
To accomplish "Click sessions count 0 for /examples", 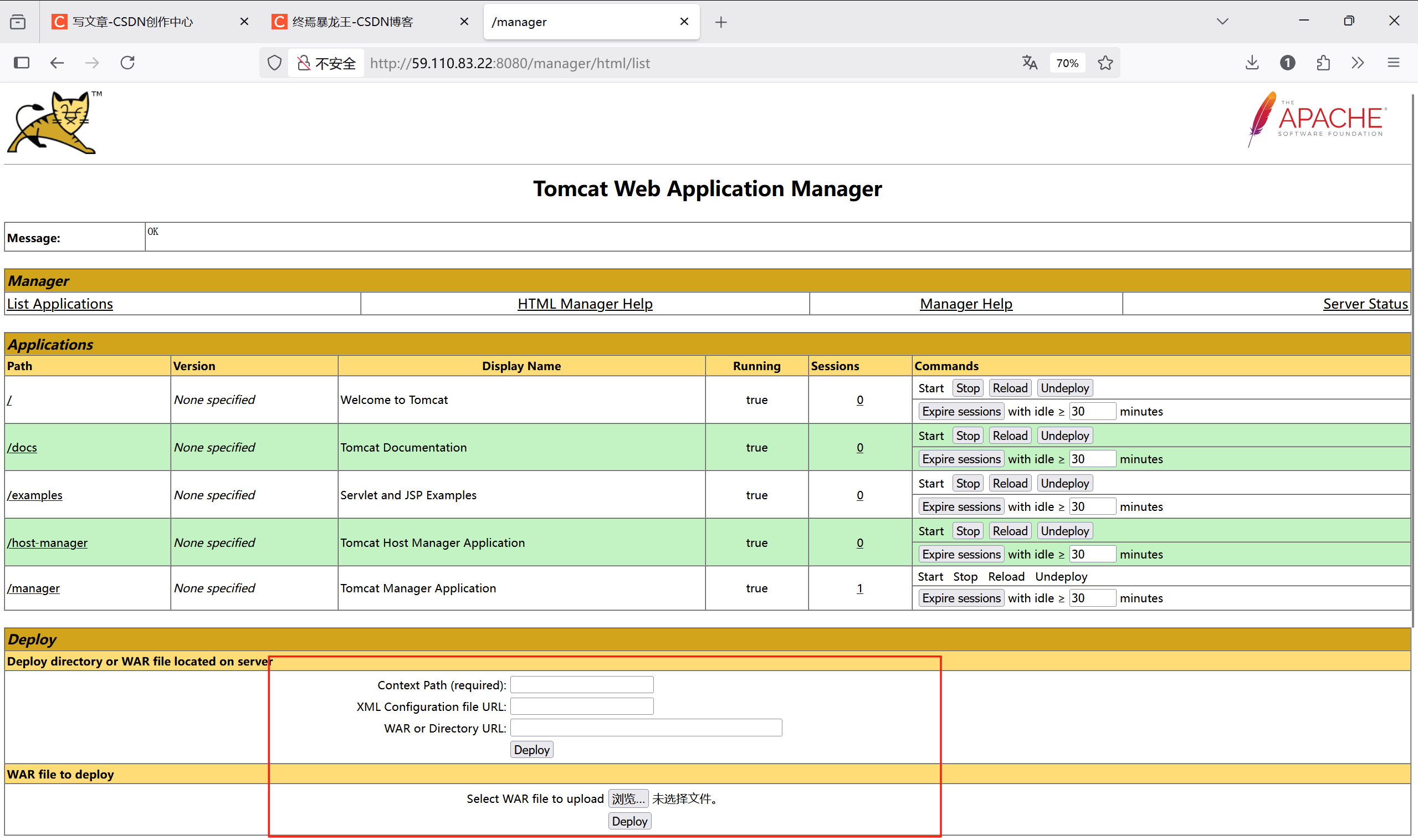I will click(859, 495).
